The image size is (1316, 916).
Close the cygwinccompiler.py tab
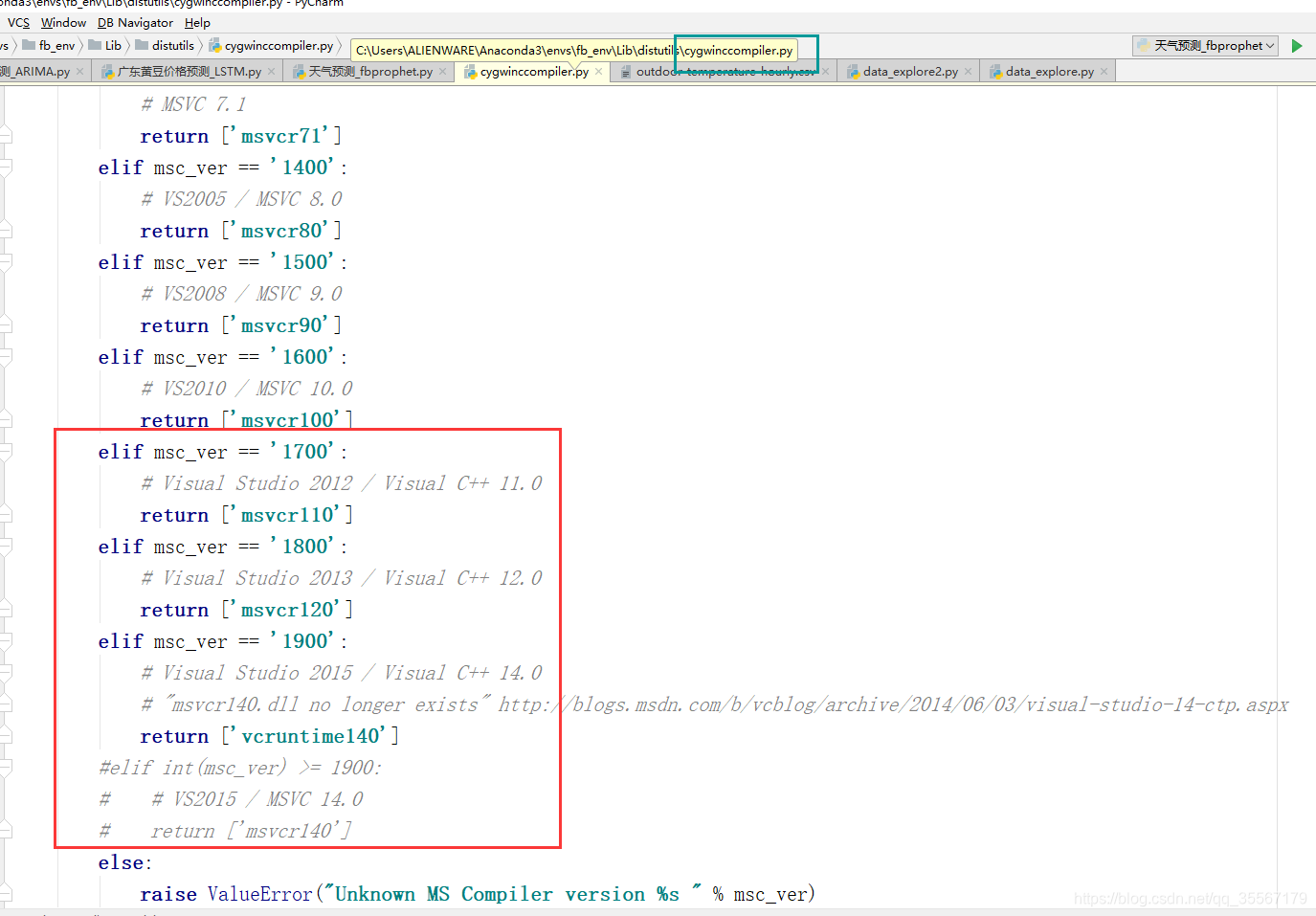[x=599, y=72]
